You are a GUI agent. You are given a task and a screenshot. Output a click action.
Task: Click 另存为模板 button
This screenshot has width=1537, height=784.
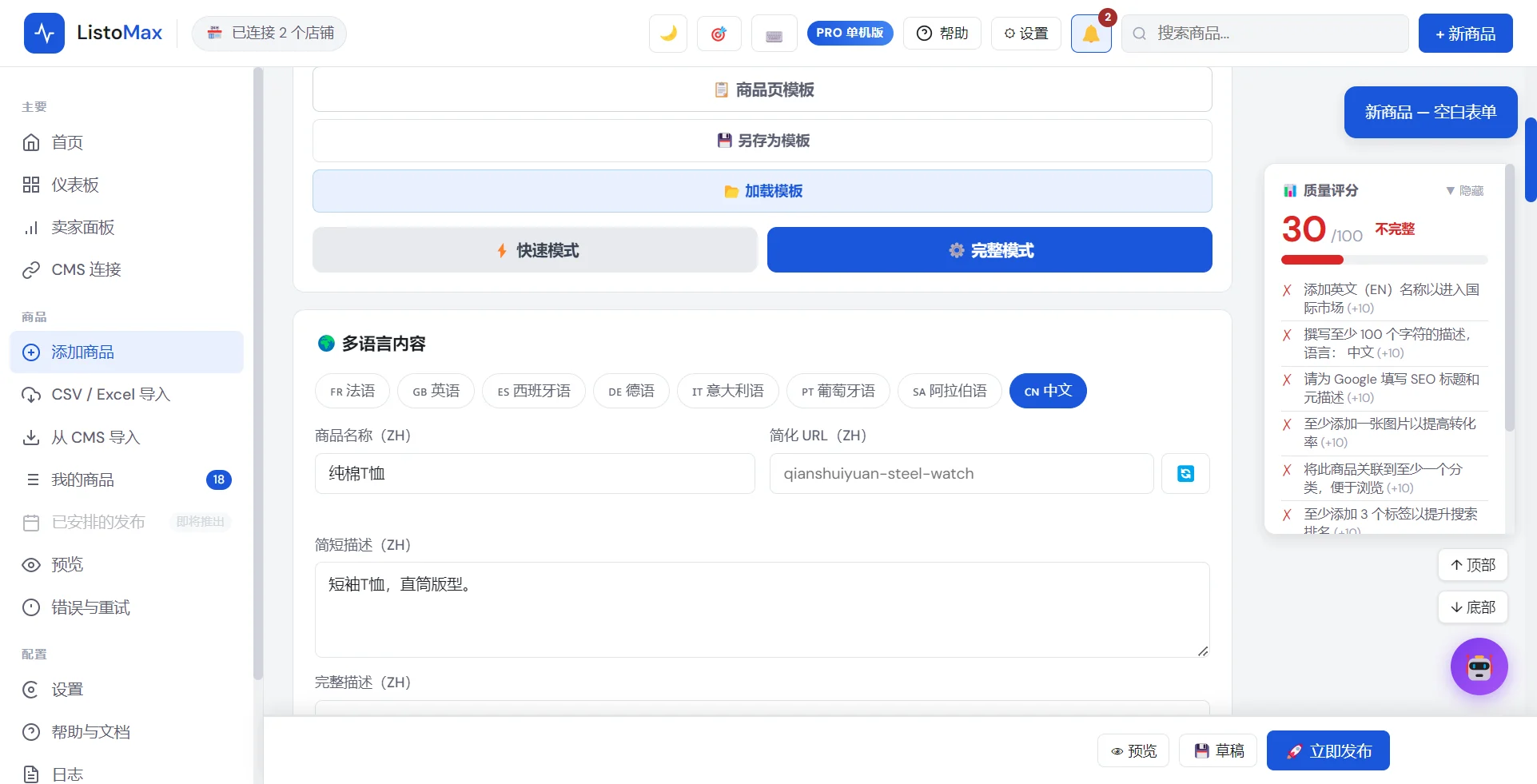763,141
